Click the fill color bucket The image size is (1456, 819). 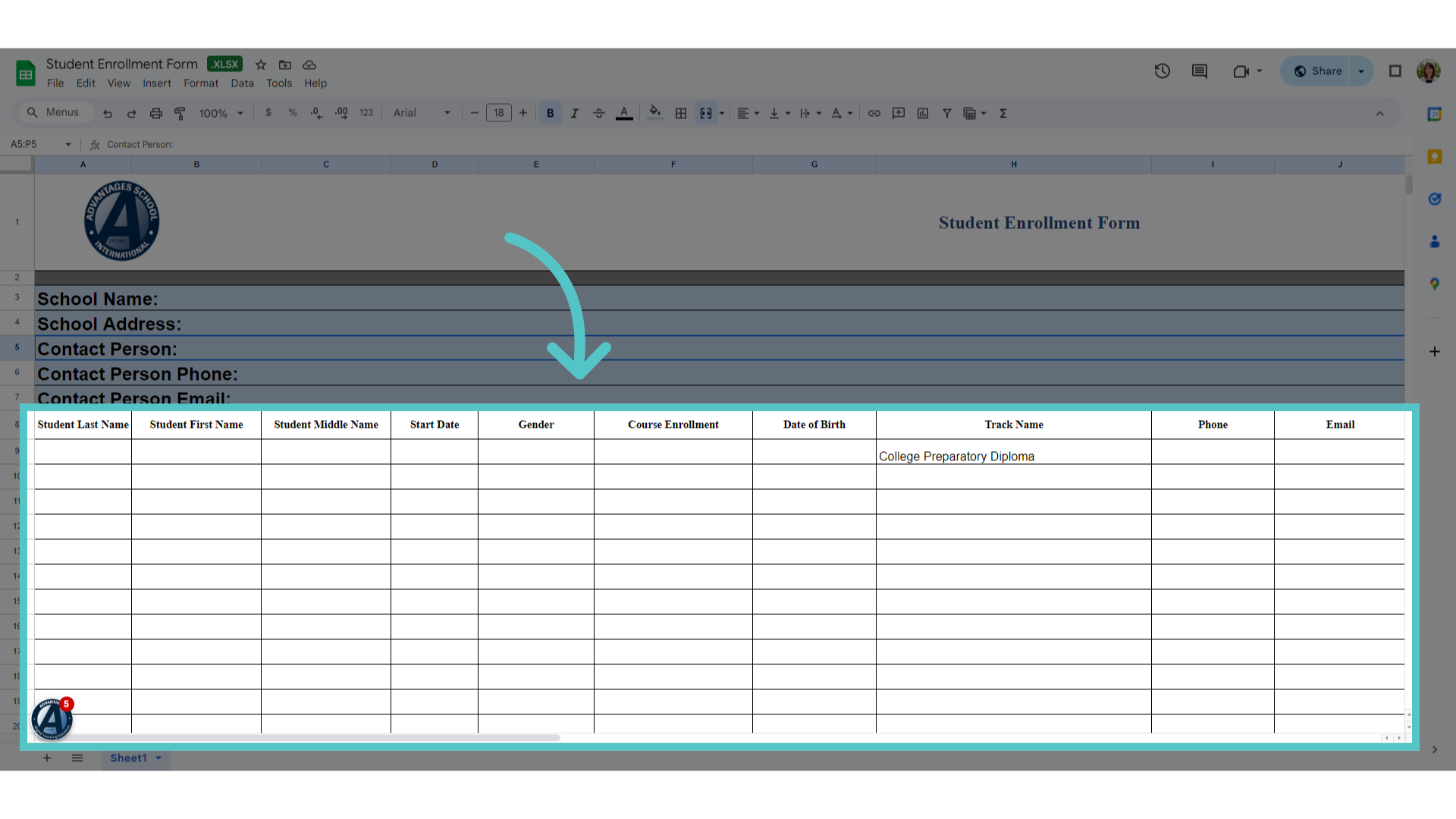click(654, 113)
